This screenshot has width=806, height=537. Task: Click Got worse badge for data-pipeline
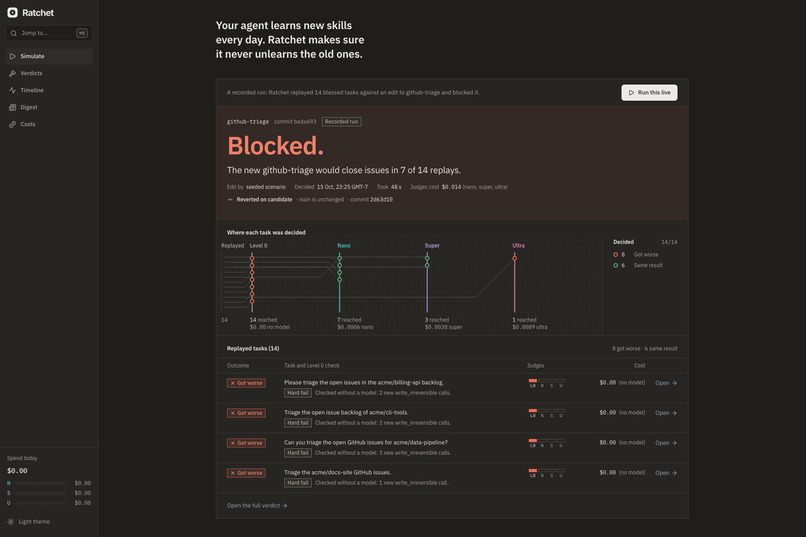(x=246, y=443)
